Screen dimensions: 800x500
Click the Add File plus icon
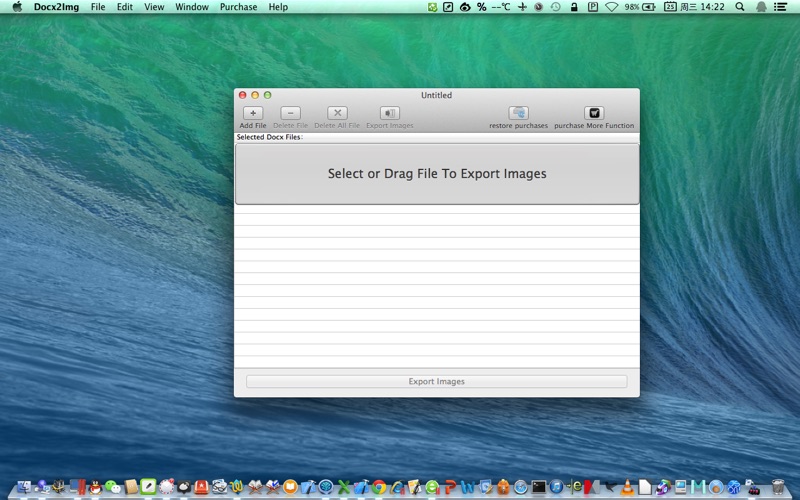pos(253,113)
